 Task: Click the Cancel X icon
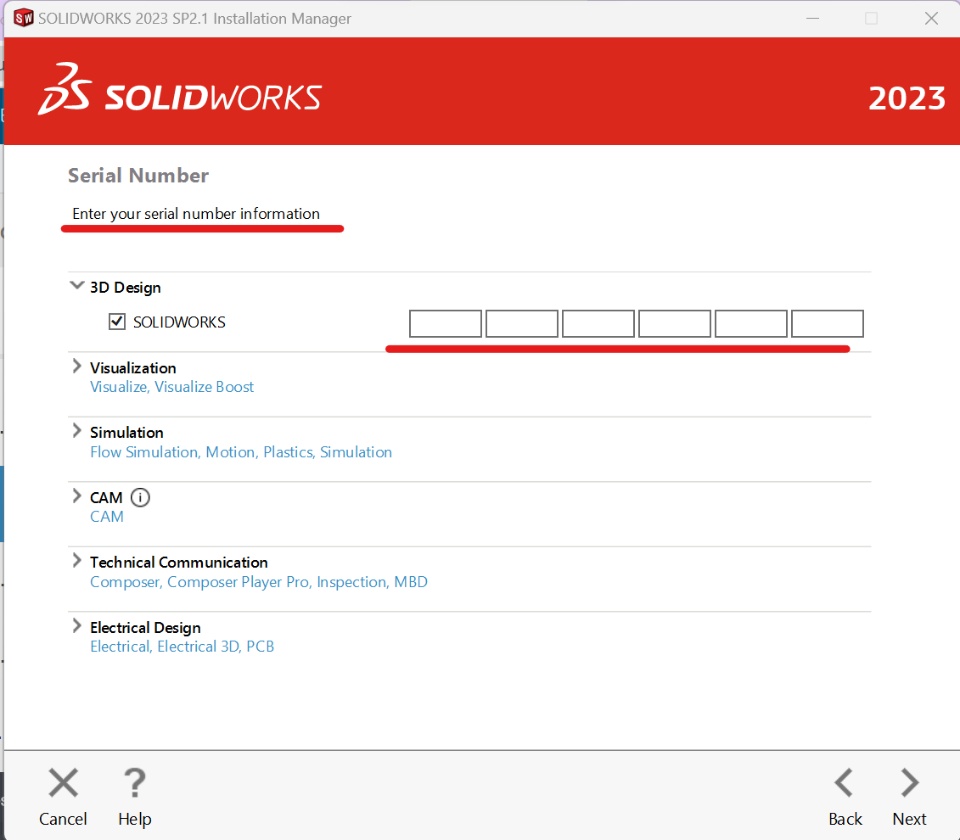(63, 782)
